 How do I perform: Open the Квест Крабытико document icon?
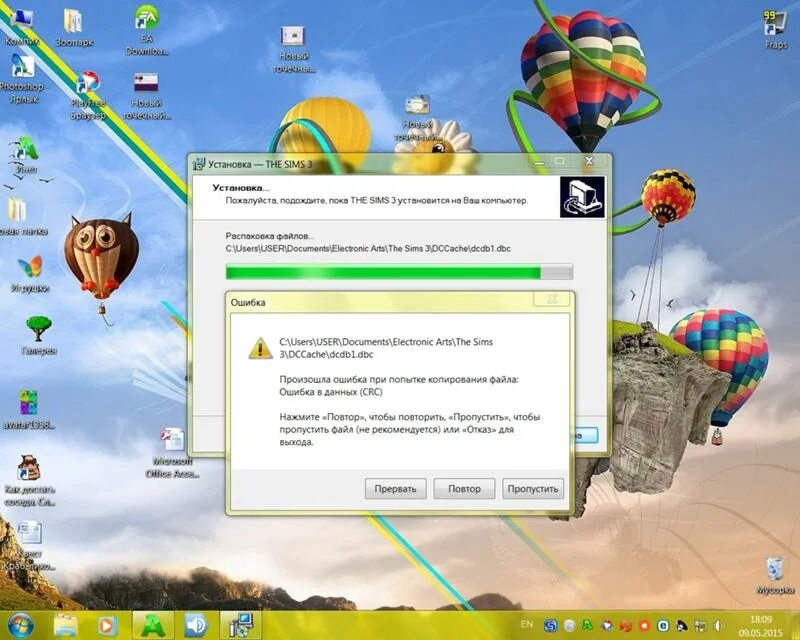coord(29,545)
